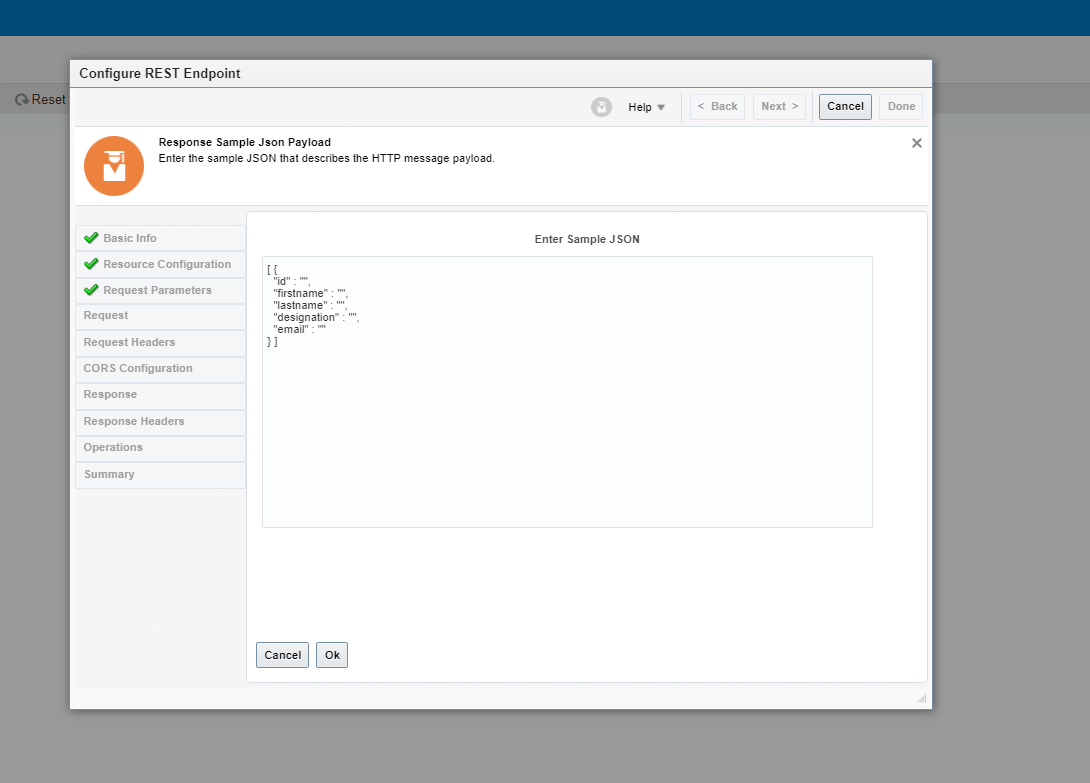The width and height of the screenshot is (1090, 783).
Task: Click the Back button
Action: point(717,106)
